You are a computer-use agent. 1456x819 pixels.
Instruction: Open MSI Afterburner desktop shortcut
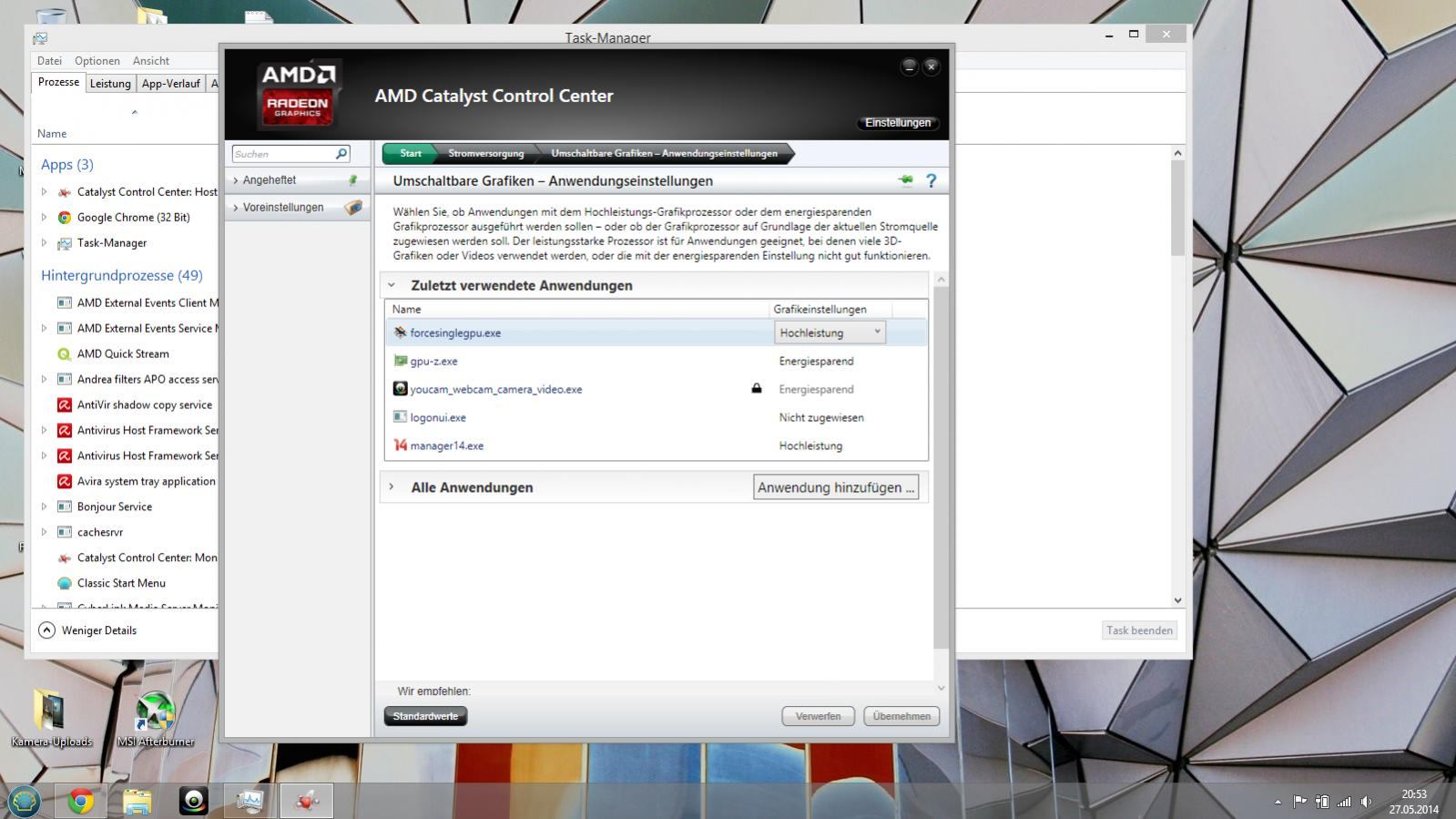[x=155, y=720]
